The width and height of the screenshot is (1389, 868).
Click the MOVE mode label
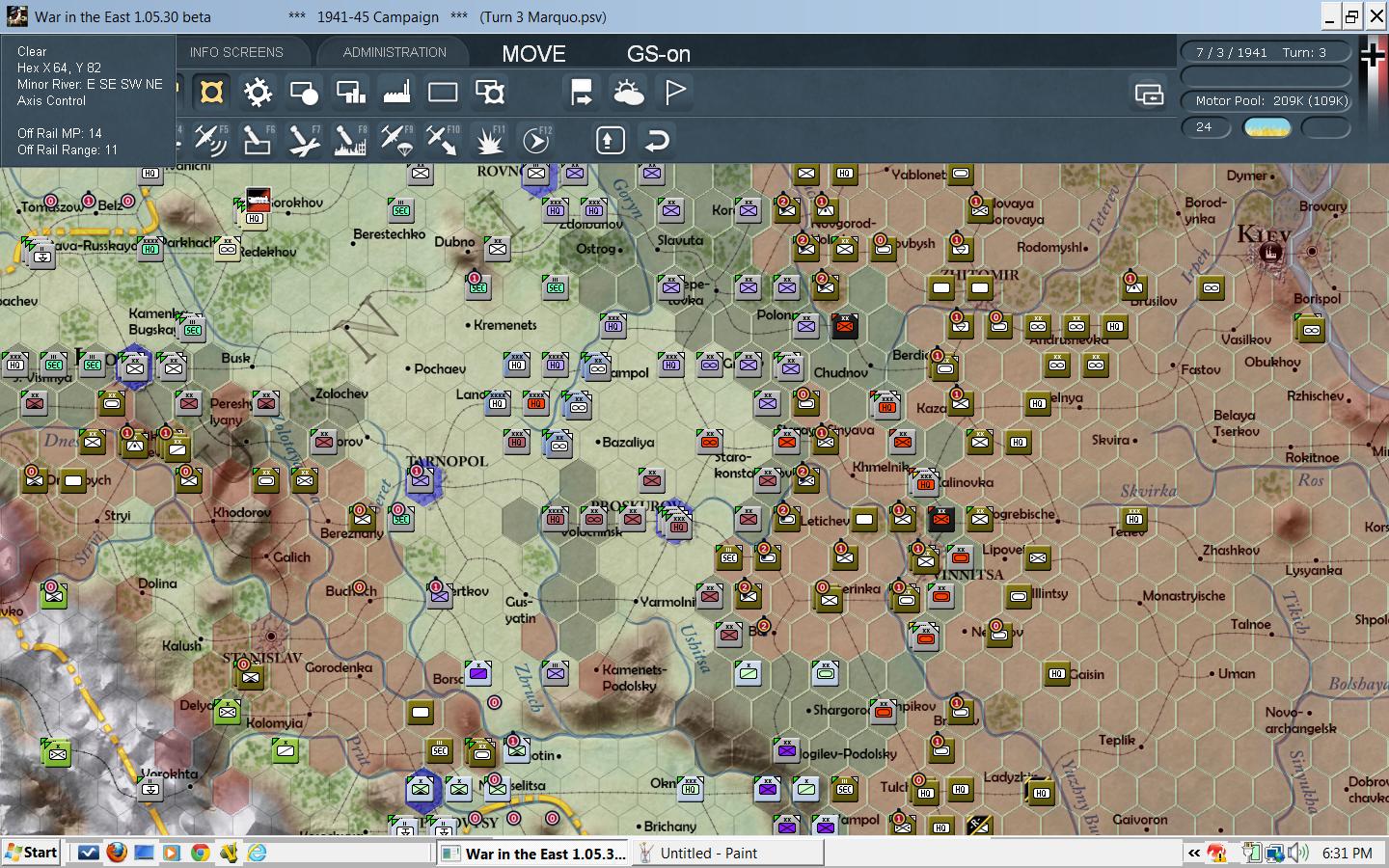tap(533, 54)
